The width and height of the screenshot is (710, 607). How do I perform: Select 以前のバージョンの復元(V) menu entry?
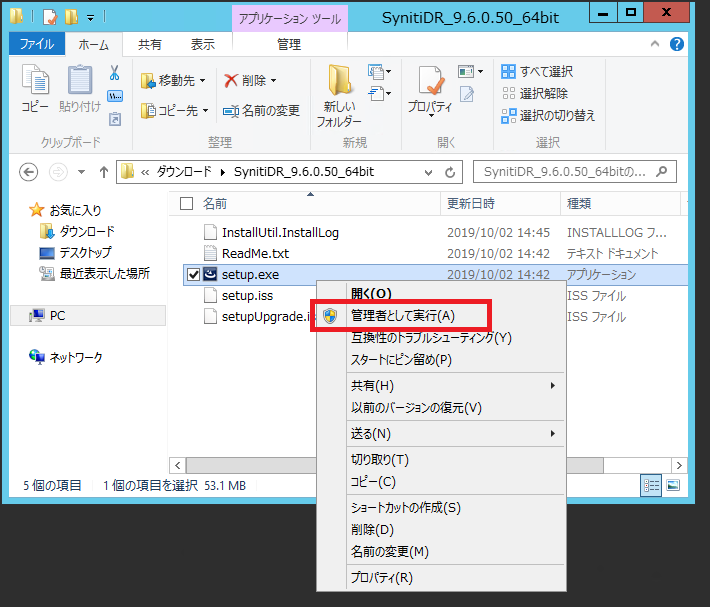[x=442, y=408]
